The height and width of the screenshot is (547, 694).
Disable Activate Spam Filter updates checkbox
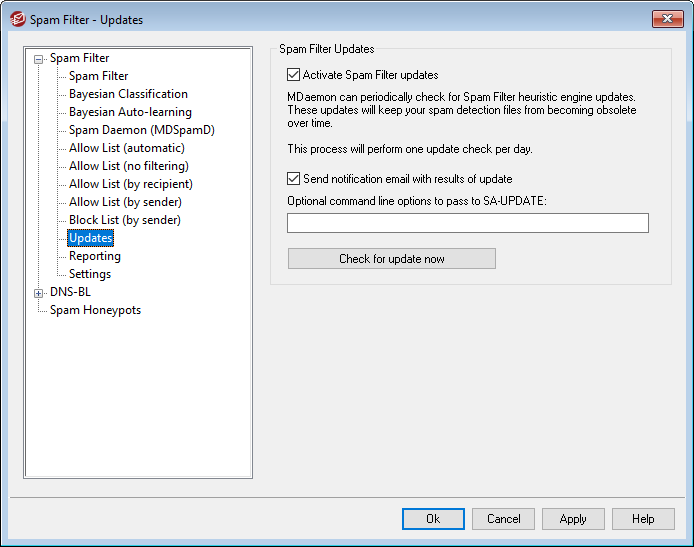coord(293,75)
